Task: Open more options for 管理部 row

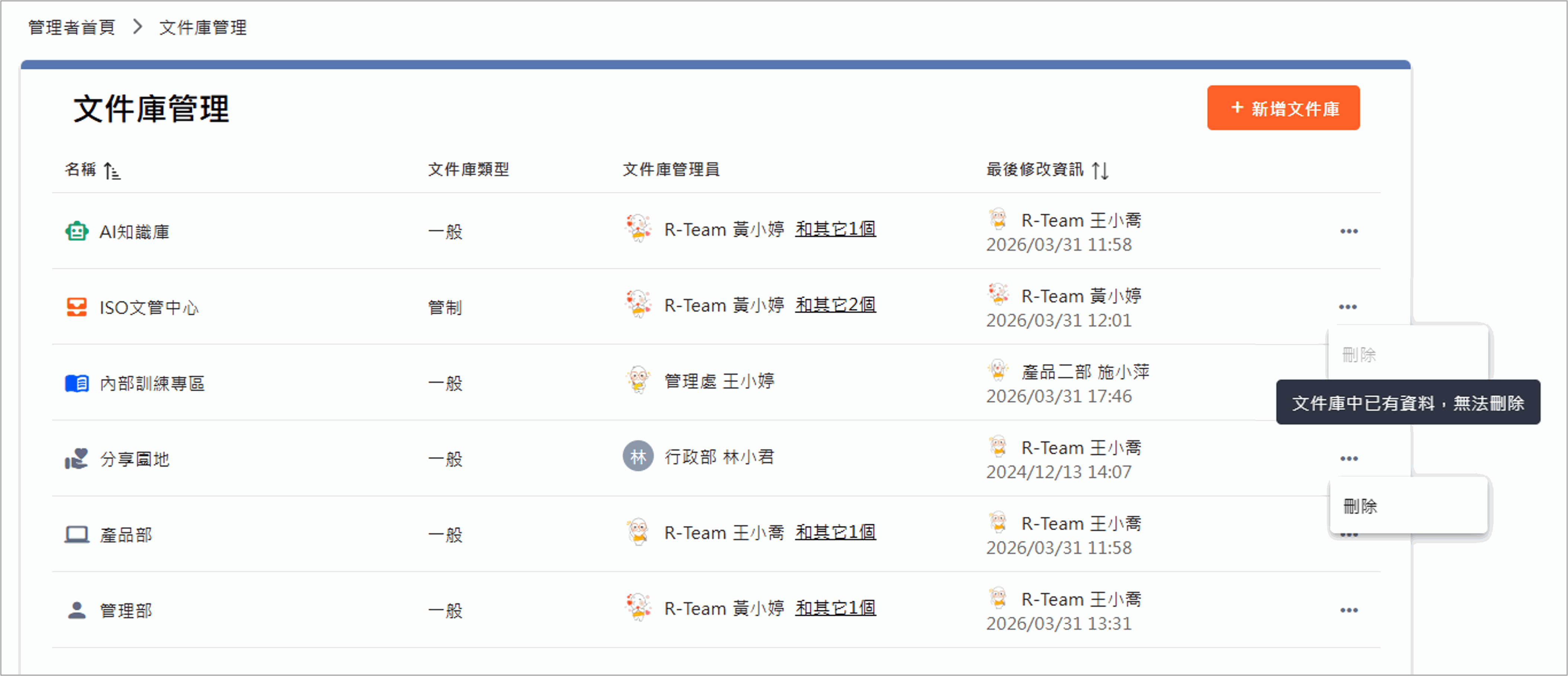Action: (1349, 610)
